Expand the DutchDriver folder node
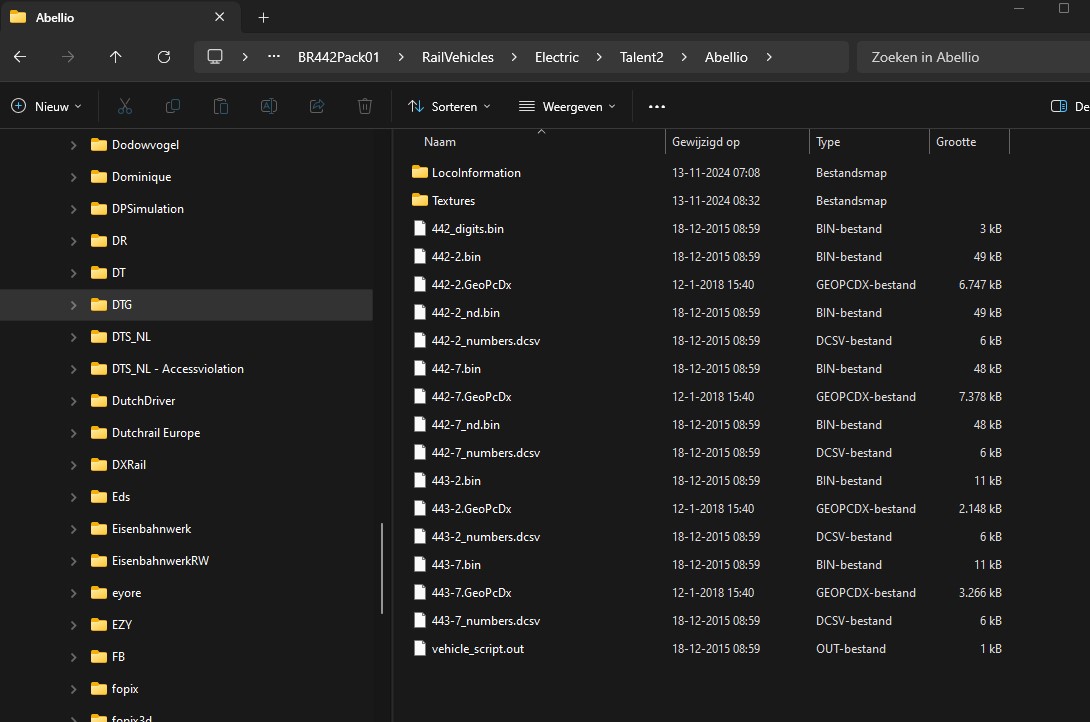Screen dimensions: 1090x722 73,401
